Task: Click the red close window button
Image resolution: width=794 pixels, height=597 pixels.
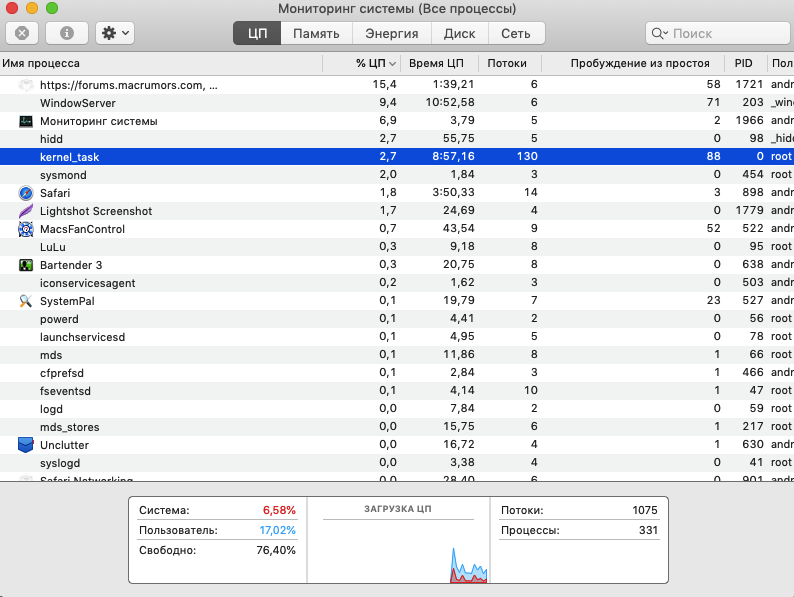Action: coord(12,8)
